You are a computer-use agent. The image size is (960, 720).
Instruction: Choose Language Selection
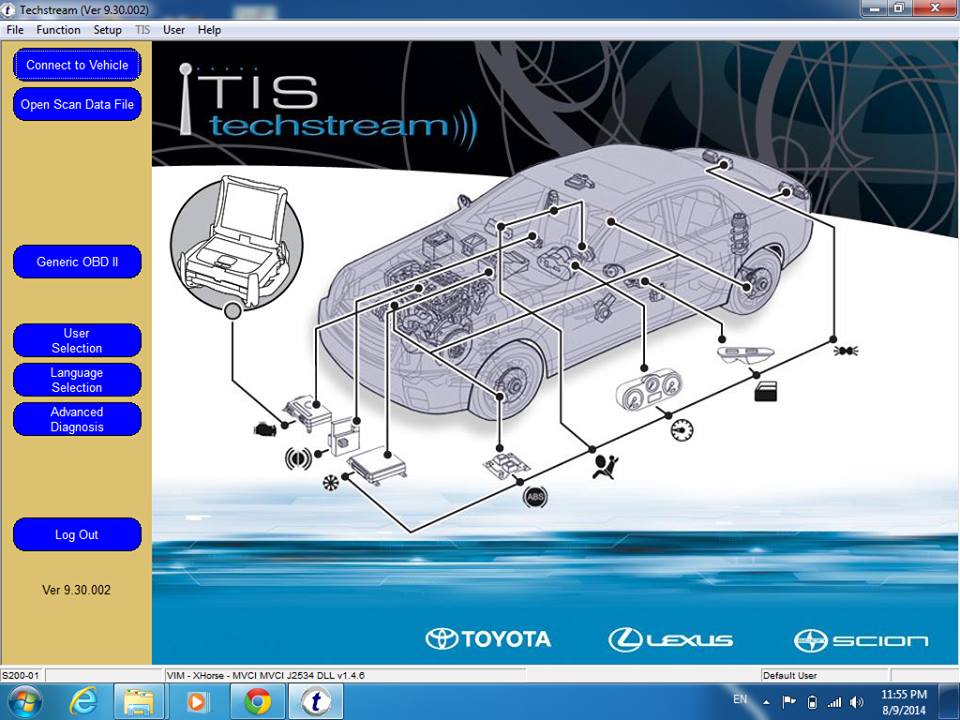(x=77, y=380)
